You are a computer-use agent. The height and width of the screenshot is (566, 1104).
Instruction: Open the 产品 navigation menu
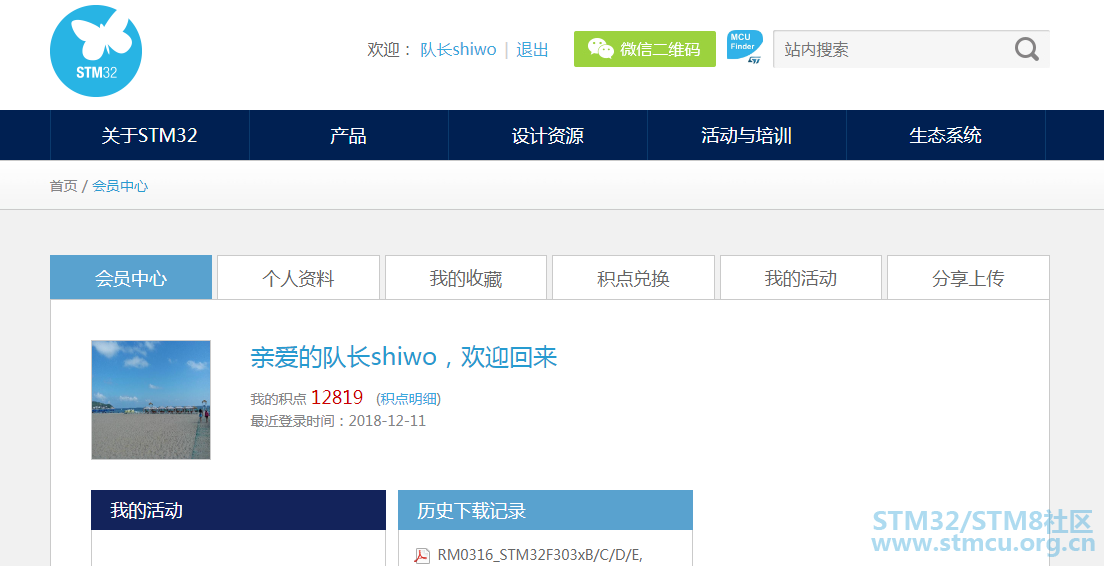pyautogui.click(x=349, y=135)
